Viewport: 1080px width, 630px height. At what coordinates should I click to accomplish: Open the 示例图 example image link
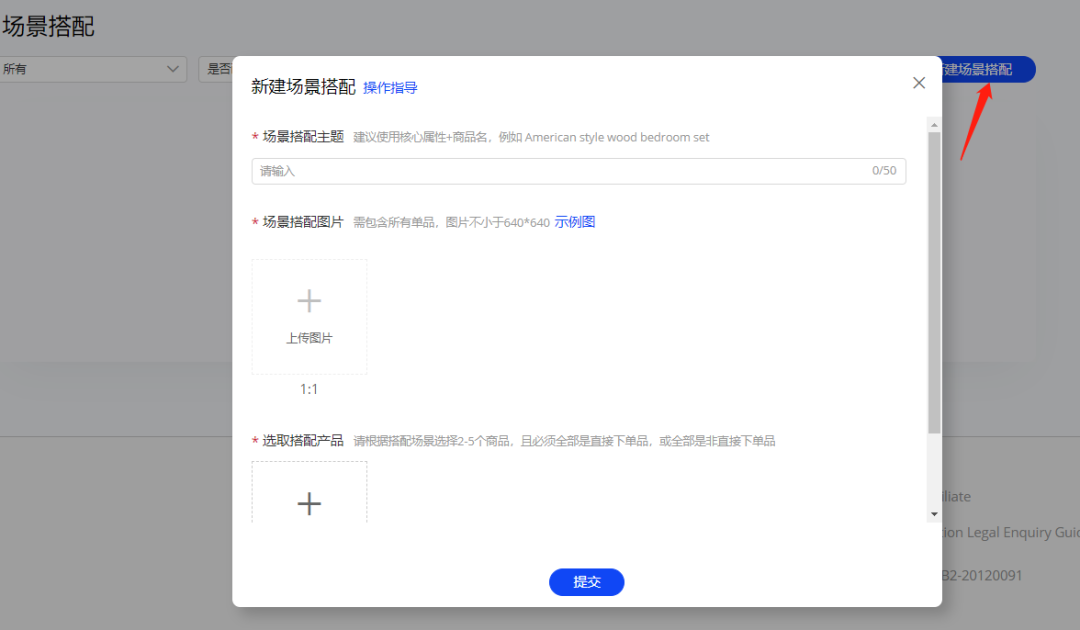[574, 222]
